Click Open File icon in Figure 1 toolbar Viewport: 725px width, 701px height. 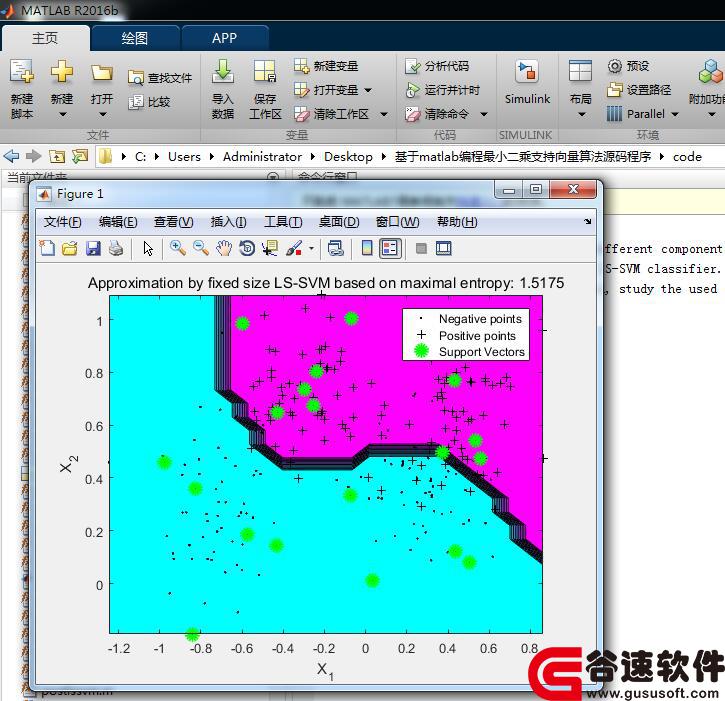70,248
